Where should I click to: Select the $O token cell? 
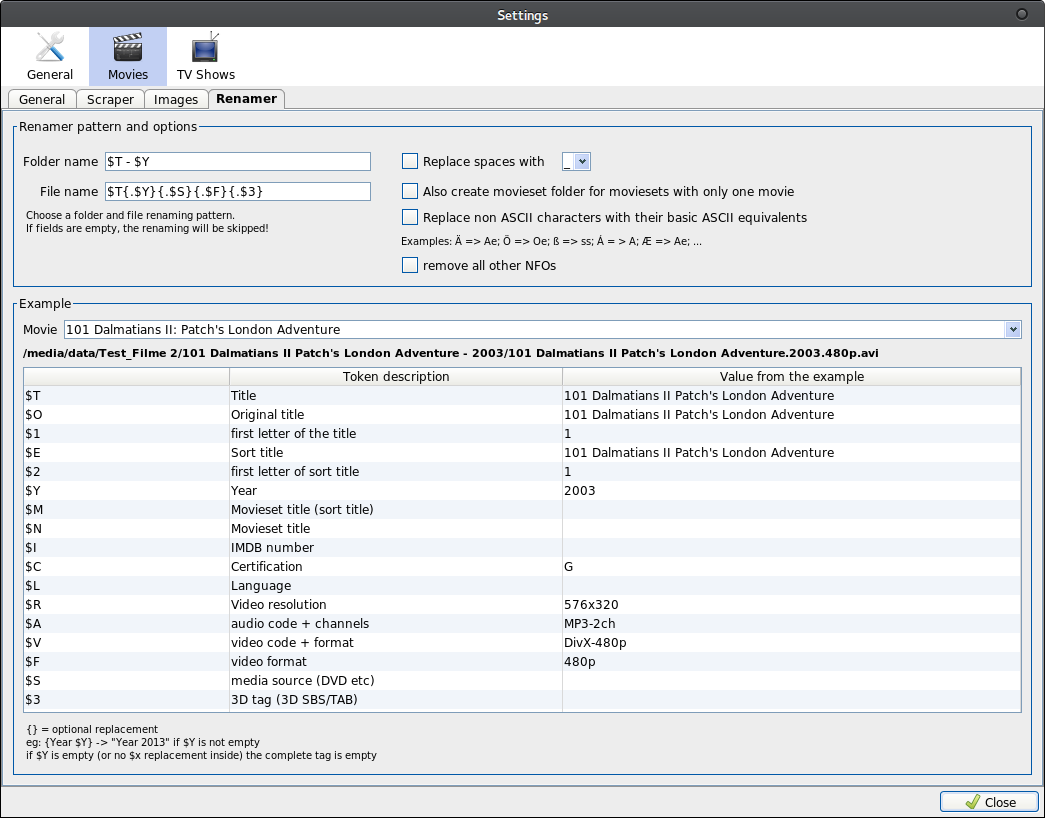[127, 415]
